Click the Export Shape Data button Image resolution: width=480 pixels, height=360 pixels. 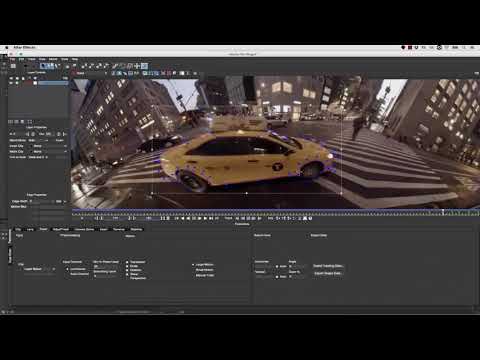328,273
